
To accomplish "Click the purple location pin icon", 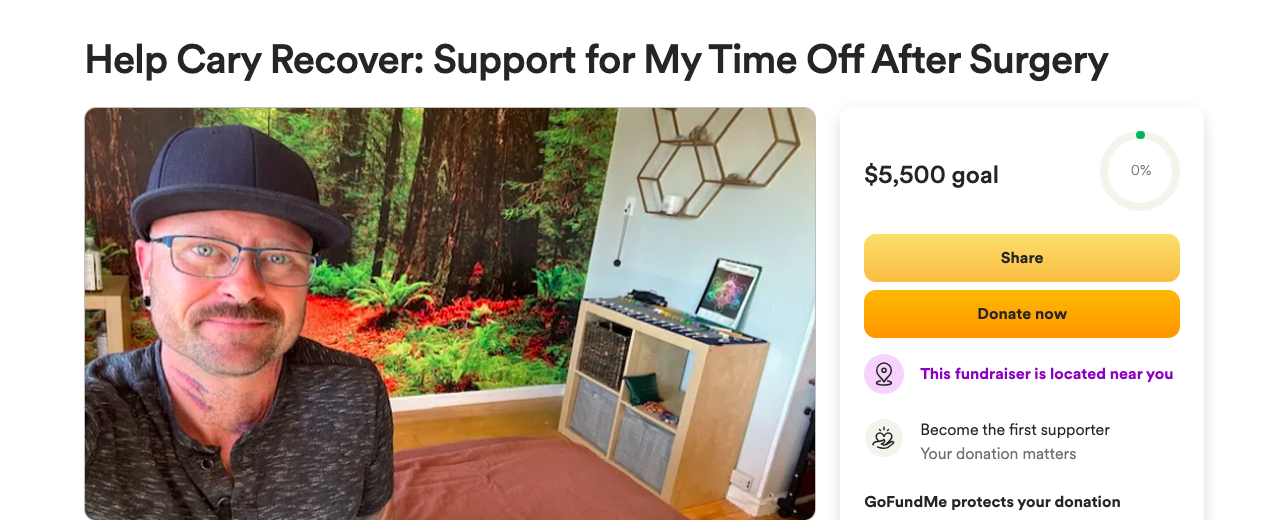I will coord(884,374).
